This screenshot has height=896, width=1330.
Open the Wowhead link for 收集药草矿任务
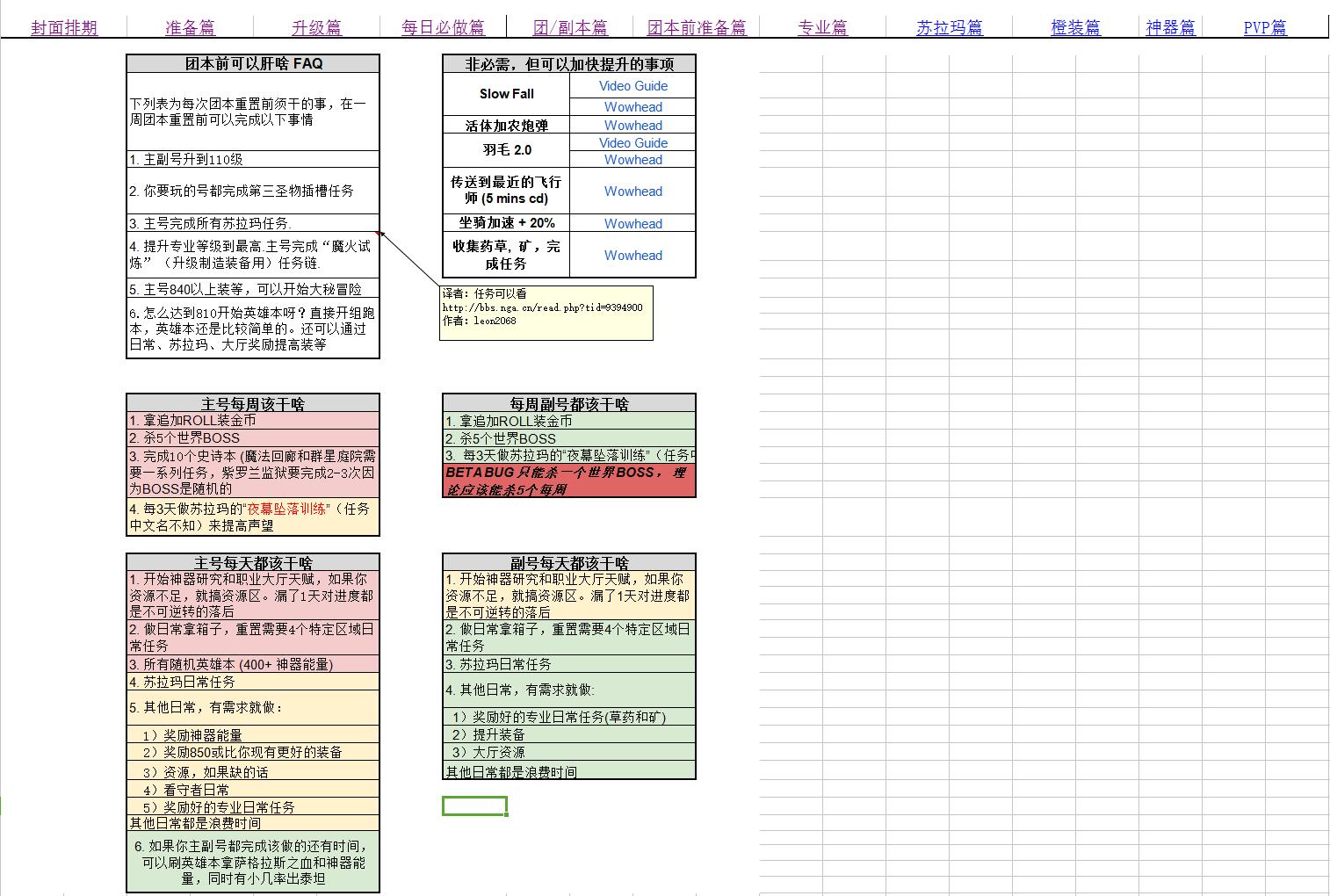point(632,255)
